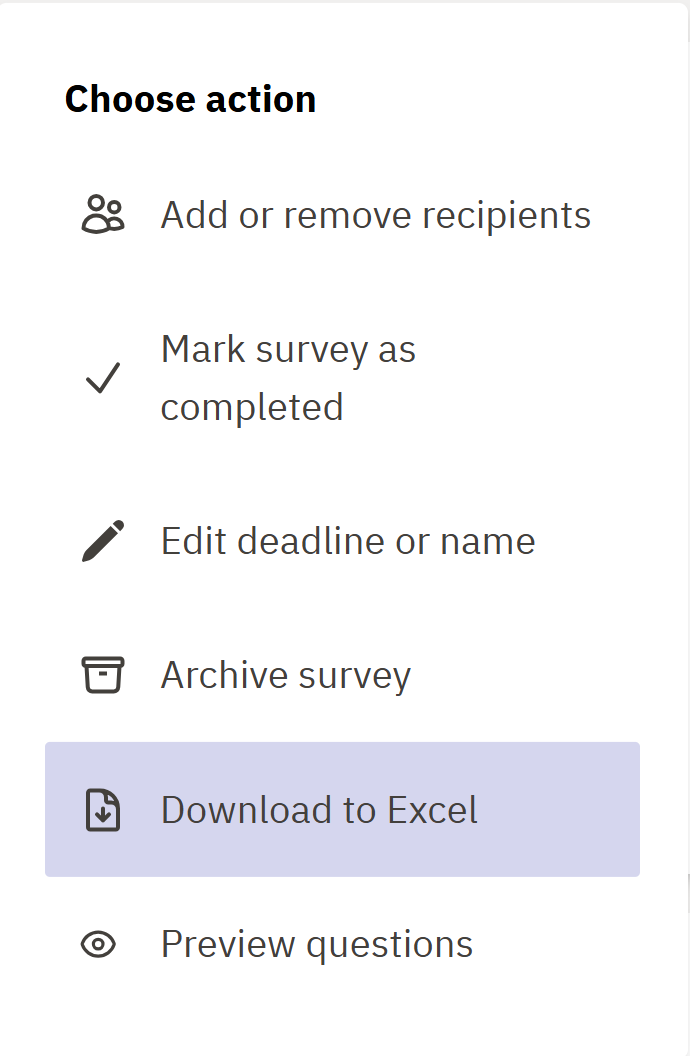The width and height of the screenshot is (690, 1056).
Task: Click the word "Excel" in the download option
Action: [x=433, y=810]
